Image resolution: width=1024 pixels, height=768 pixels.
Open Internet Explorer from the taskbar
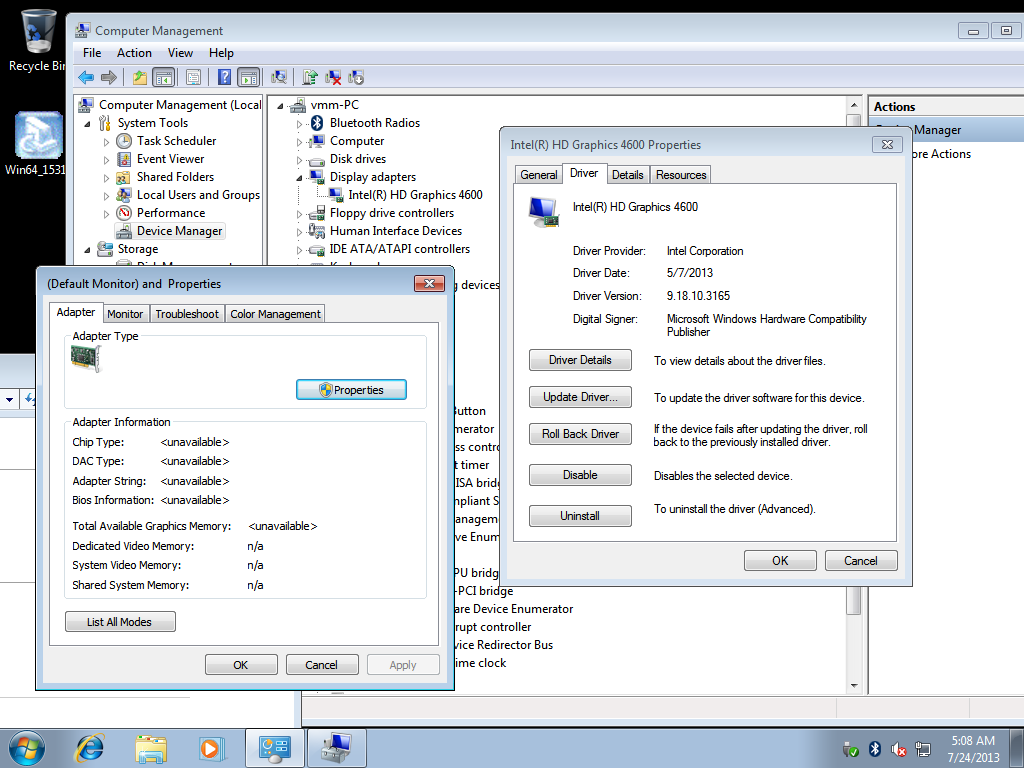click(91, 747)
